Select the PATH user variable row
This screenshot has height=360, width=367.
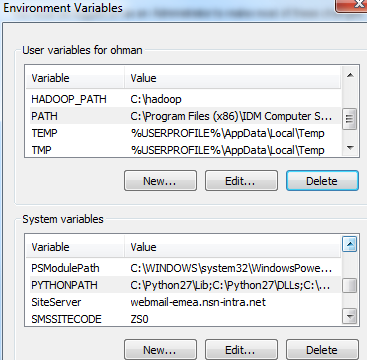point(184,116)
